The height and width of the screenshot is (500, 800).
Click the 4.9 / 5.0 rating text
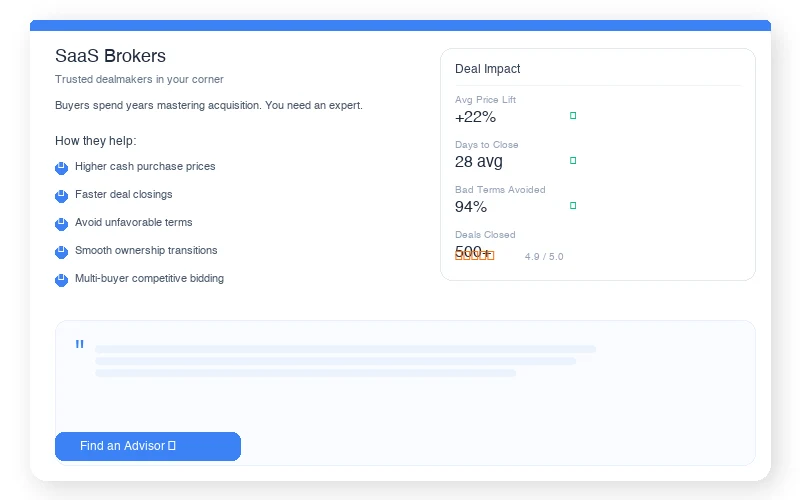544,257
